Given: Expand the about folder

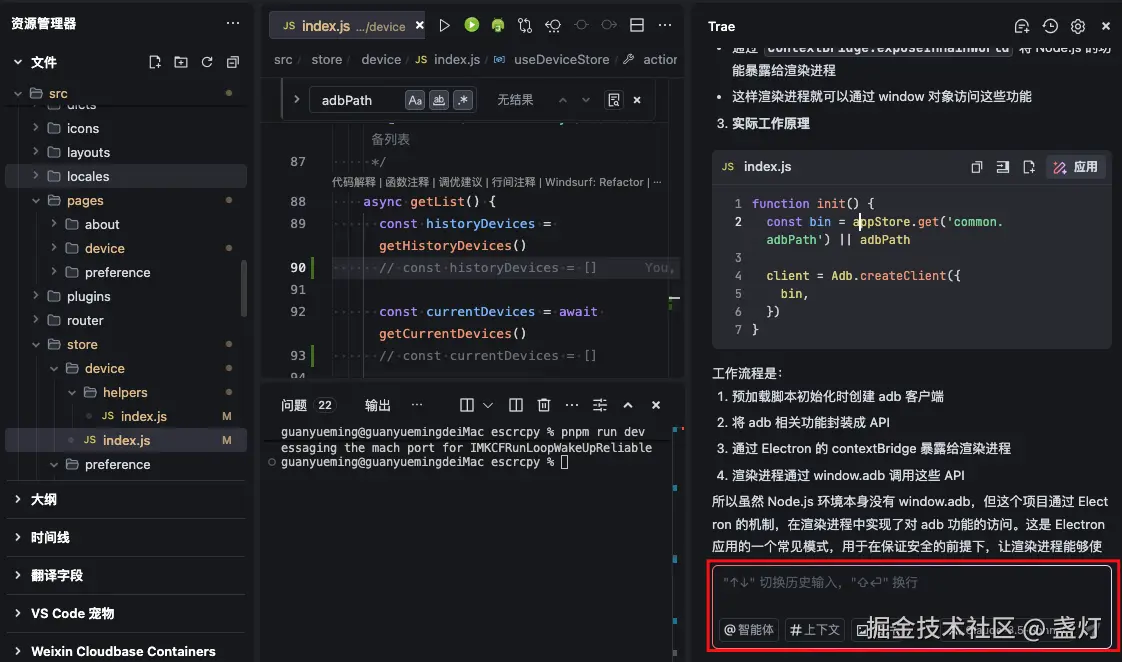Looking at the screenshot, I should [x=53, y=224].
